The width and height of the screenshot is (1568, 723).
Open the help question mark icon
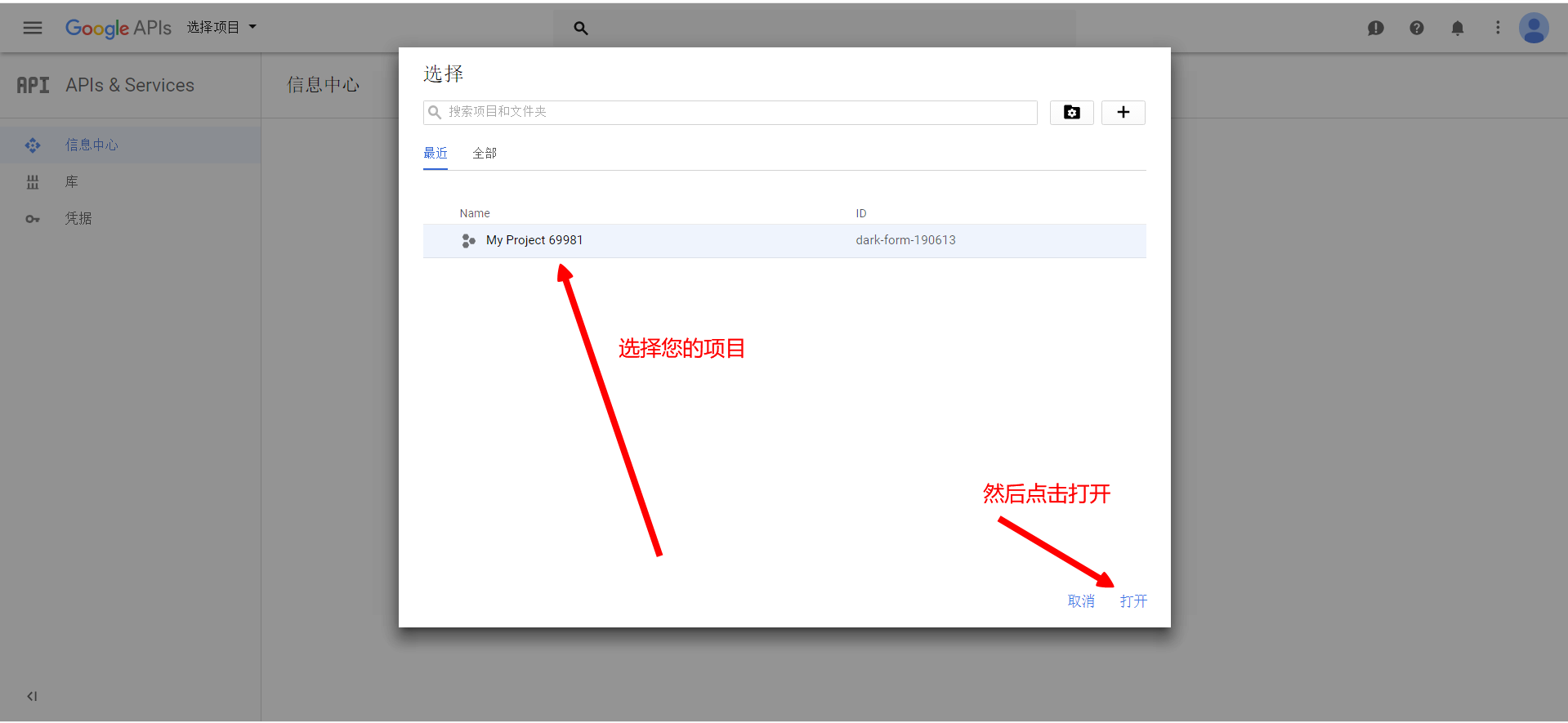1417,28
